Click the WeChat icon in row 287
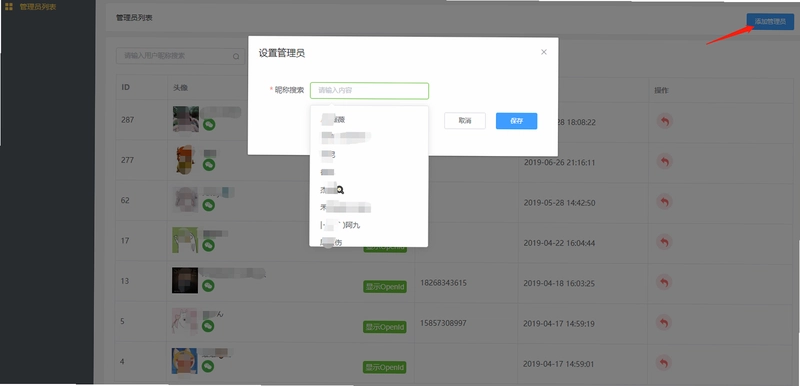Screen dimensions: 800x386 tap(209, 124)
